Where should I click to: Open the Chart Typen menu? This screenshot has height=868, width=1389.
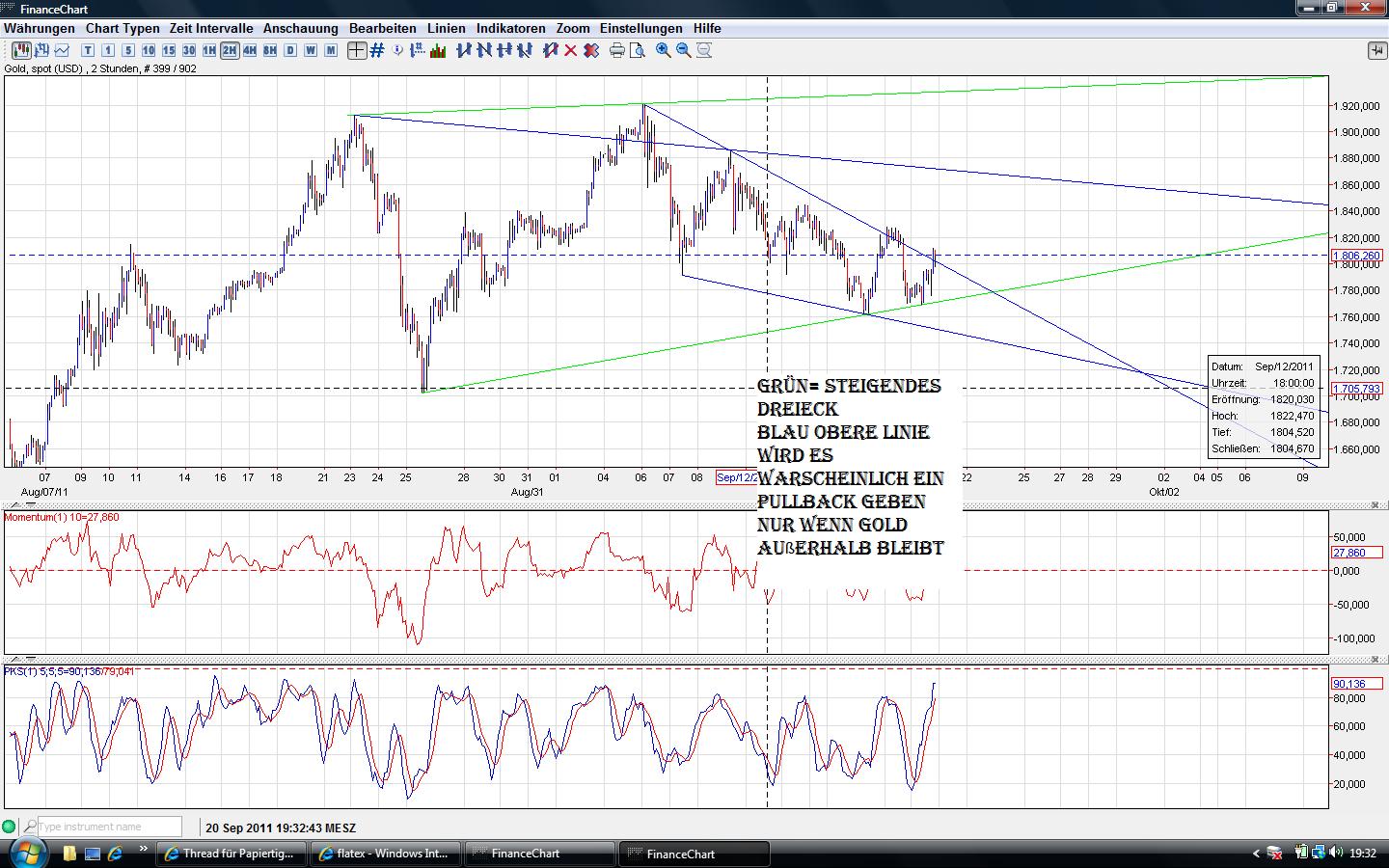point(122,28)
